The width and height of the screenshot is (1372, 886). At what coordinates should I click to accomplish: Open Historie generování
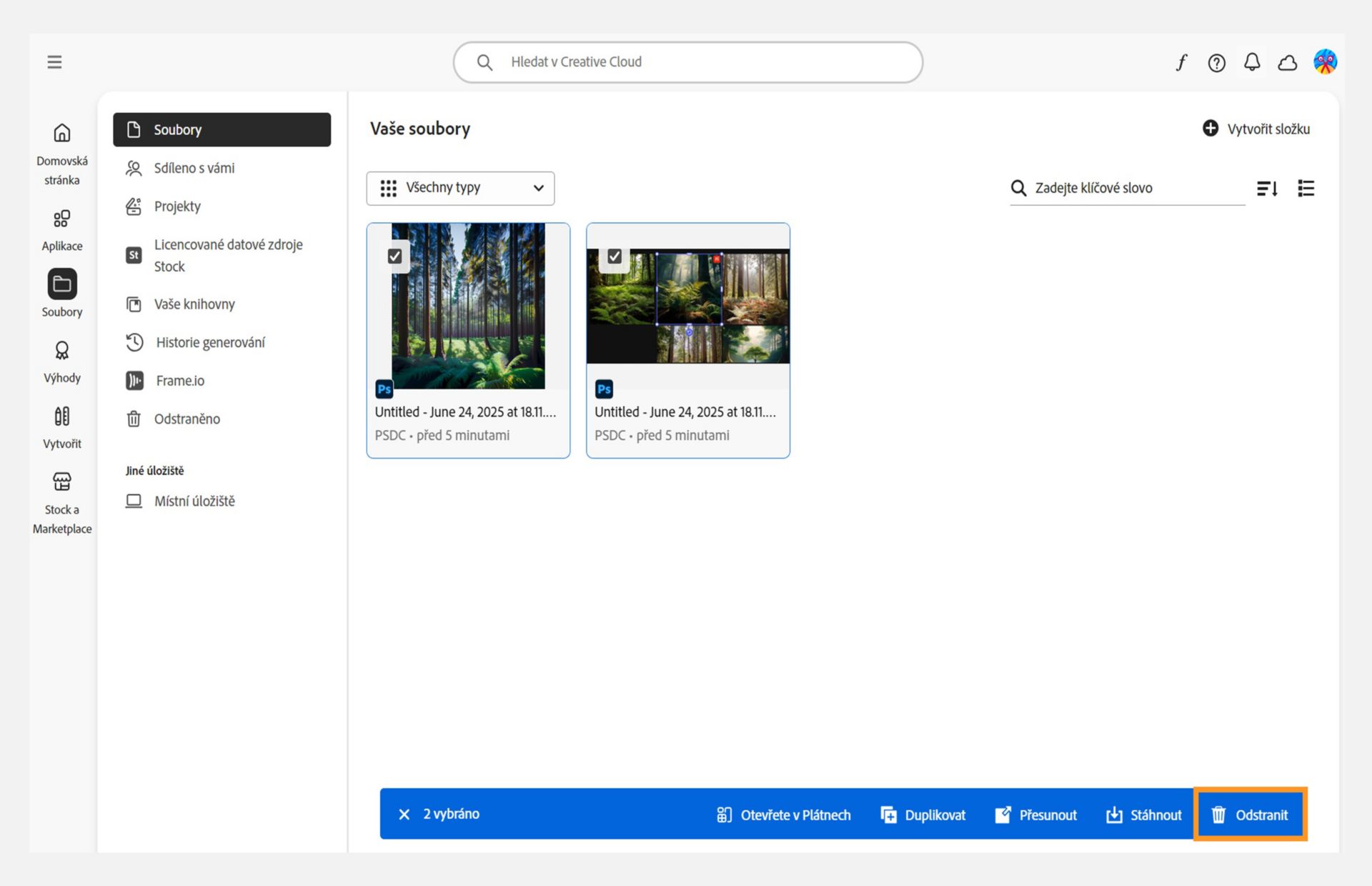222,342
